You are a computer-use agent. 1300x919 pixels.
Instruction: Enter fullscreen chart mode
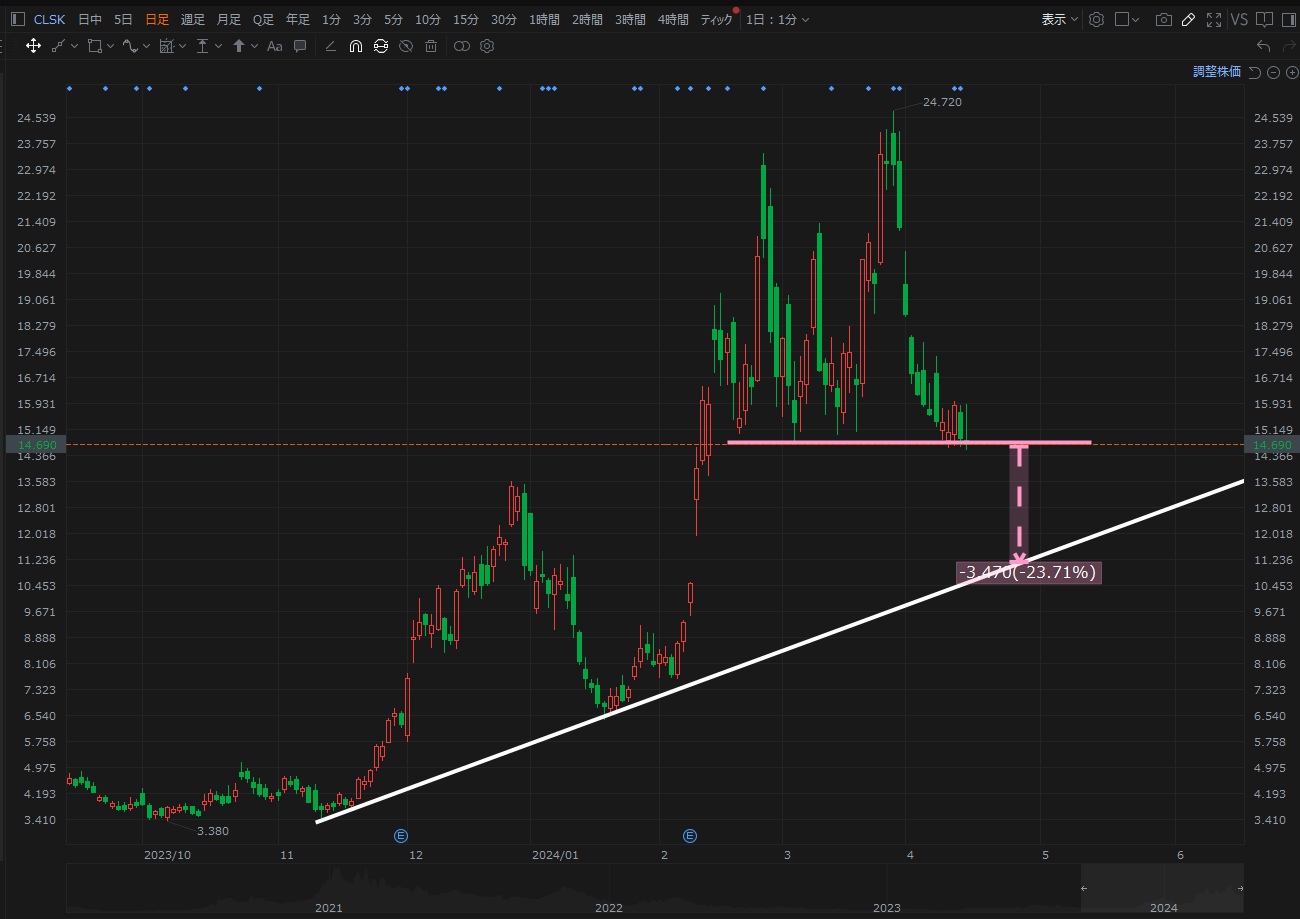[x=1214, y=19]
